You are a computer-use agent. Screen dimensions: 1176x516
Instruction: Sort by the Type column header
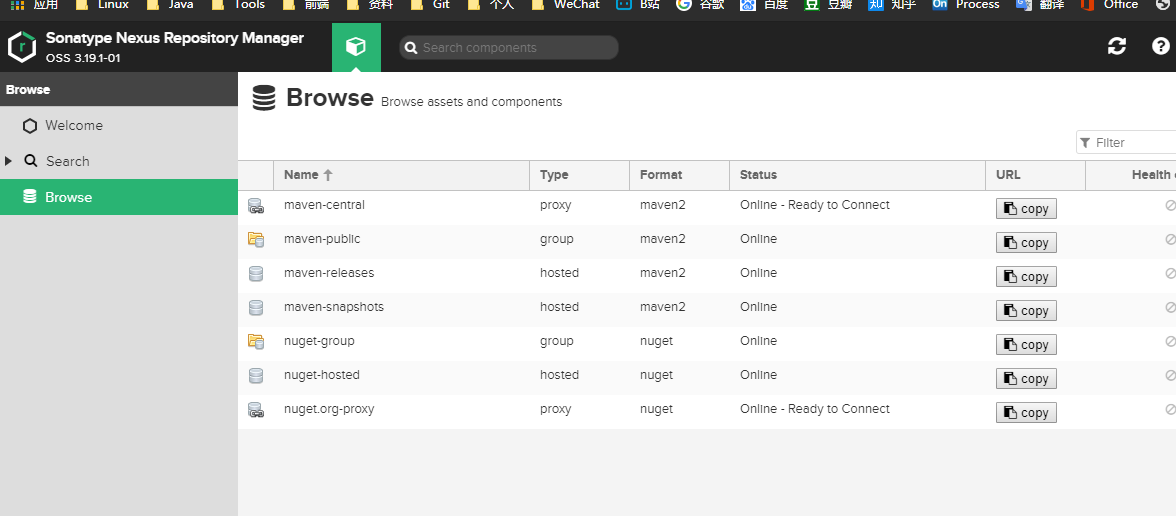coord(579,175)
